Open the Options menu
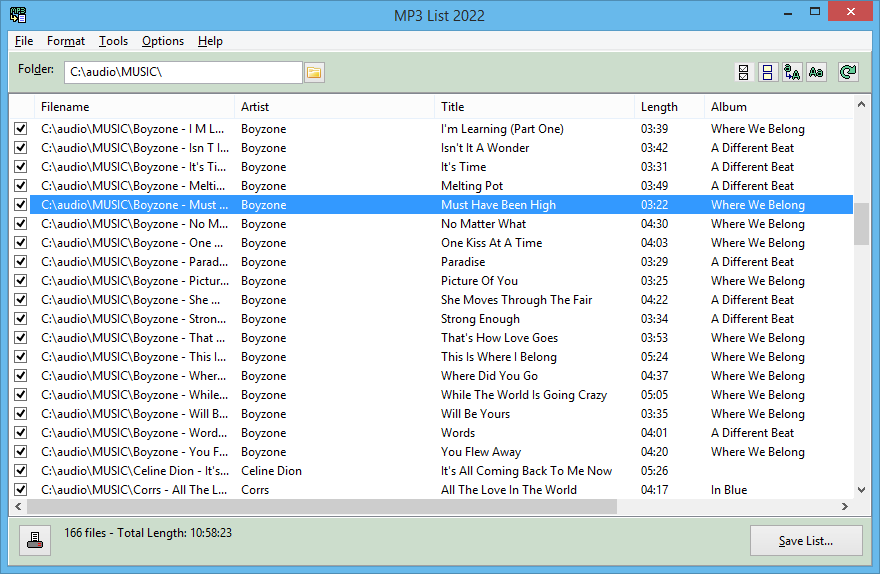880x574 pixels. coord(163,41)
